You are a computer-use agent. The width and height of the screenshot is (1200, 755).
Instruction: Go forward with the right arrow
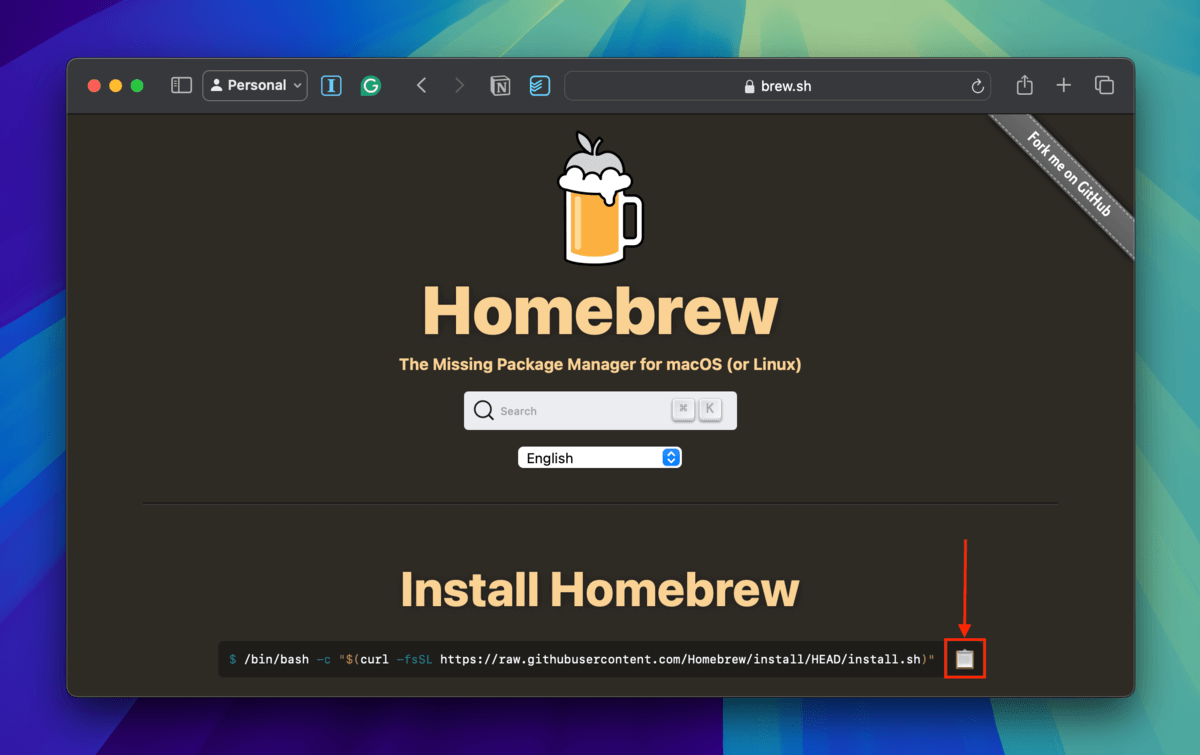pyautogui.click(x=459, y=86)
